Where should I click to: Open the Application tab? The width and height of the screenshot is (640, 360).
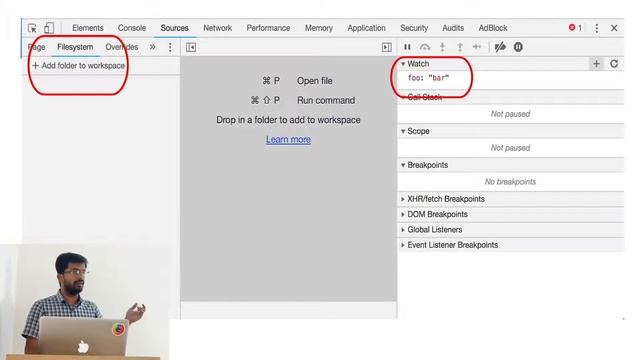point(367,28)
